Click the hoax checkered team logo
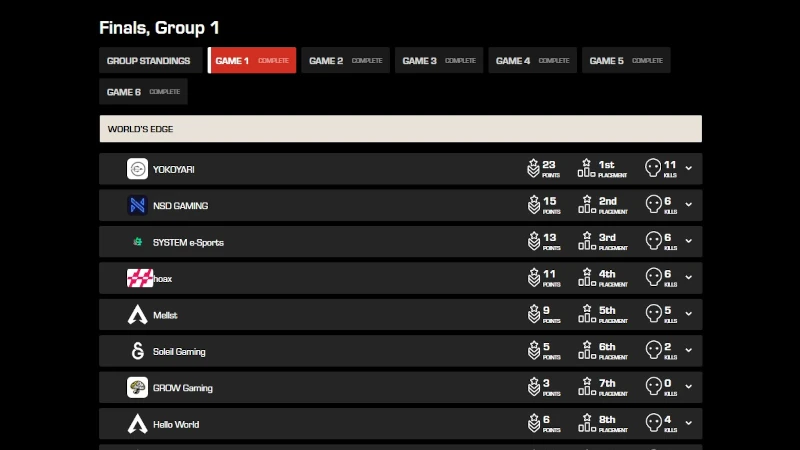The image size is (800, 450). 140,278
